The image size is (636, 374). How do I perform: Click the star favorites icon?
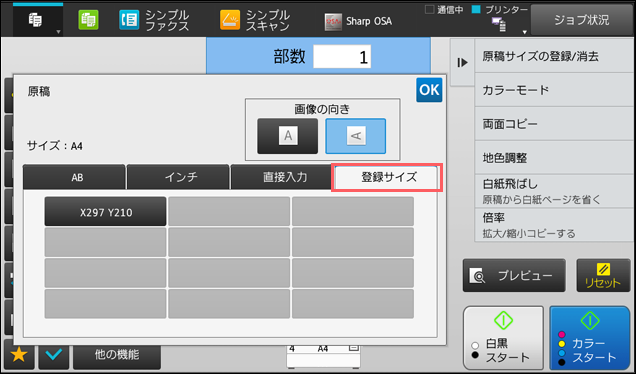click(19, 355)
